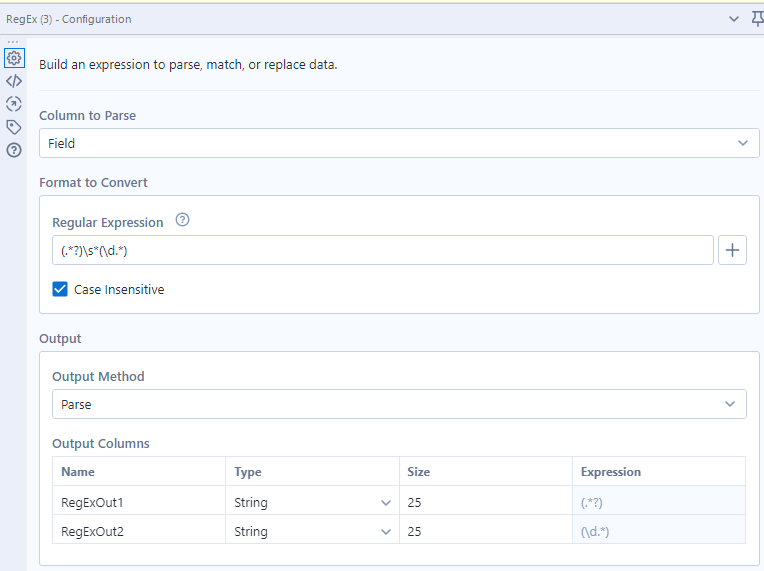This screenshot has width=764, height=571.
Task: Click into the Regular Expression input field
Action: point(382,250)
